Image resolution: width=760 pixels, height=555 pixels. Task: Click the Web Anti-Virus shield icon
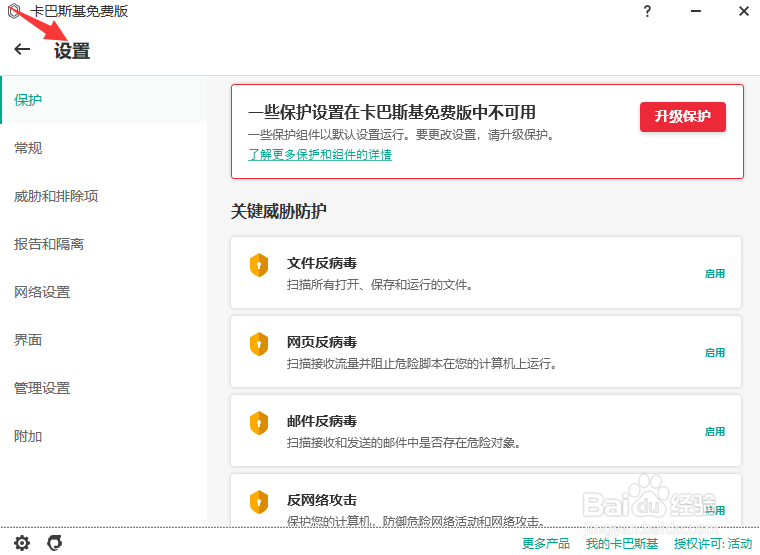point(259,344)
